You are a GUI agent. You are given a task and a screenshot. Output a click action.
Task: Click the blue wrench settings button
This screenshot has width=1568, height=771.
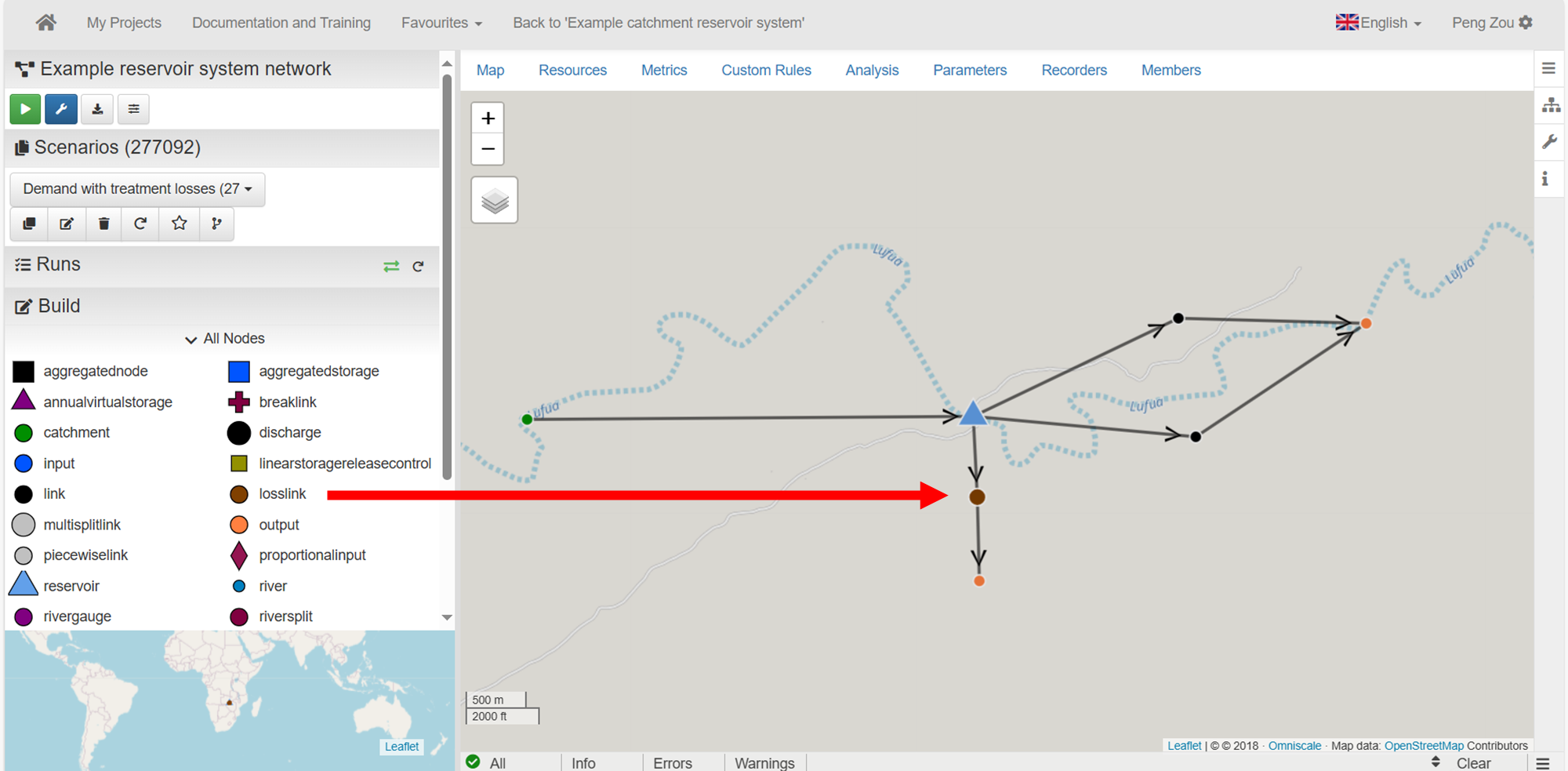click(x=61, y=109)
